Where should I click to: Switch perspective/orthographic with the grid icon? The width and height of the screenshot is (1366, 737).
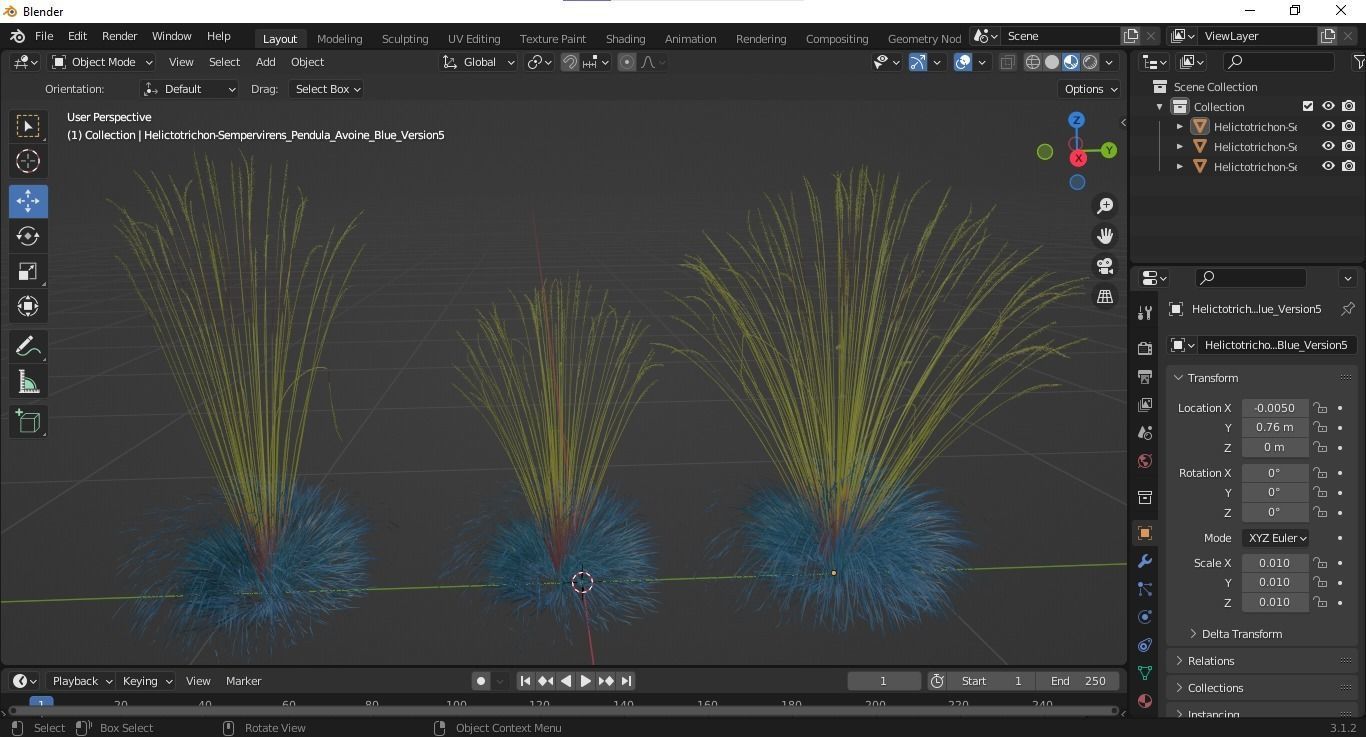(1105, 297)
